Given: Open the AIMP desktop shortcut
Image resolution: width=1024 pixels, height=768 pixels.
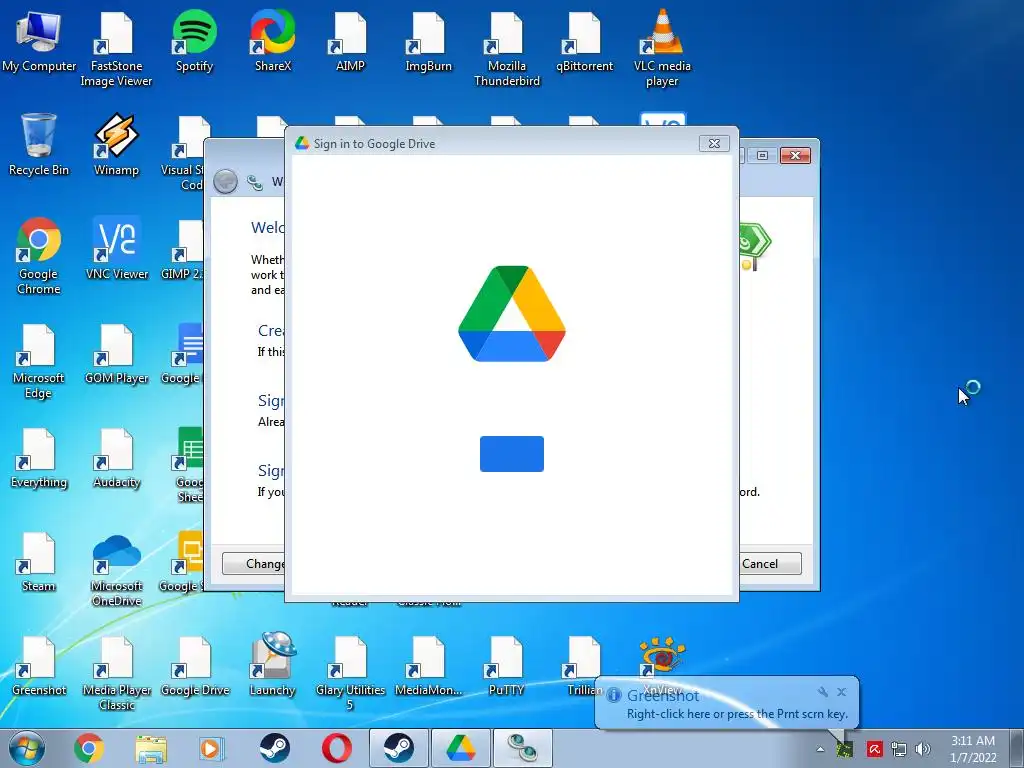Looking at the screenshot, I should [350, 42].
